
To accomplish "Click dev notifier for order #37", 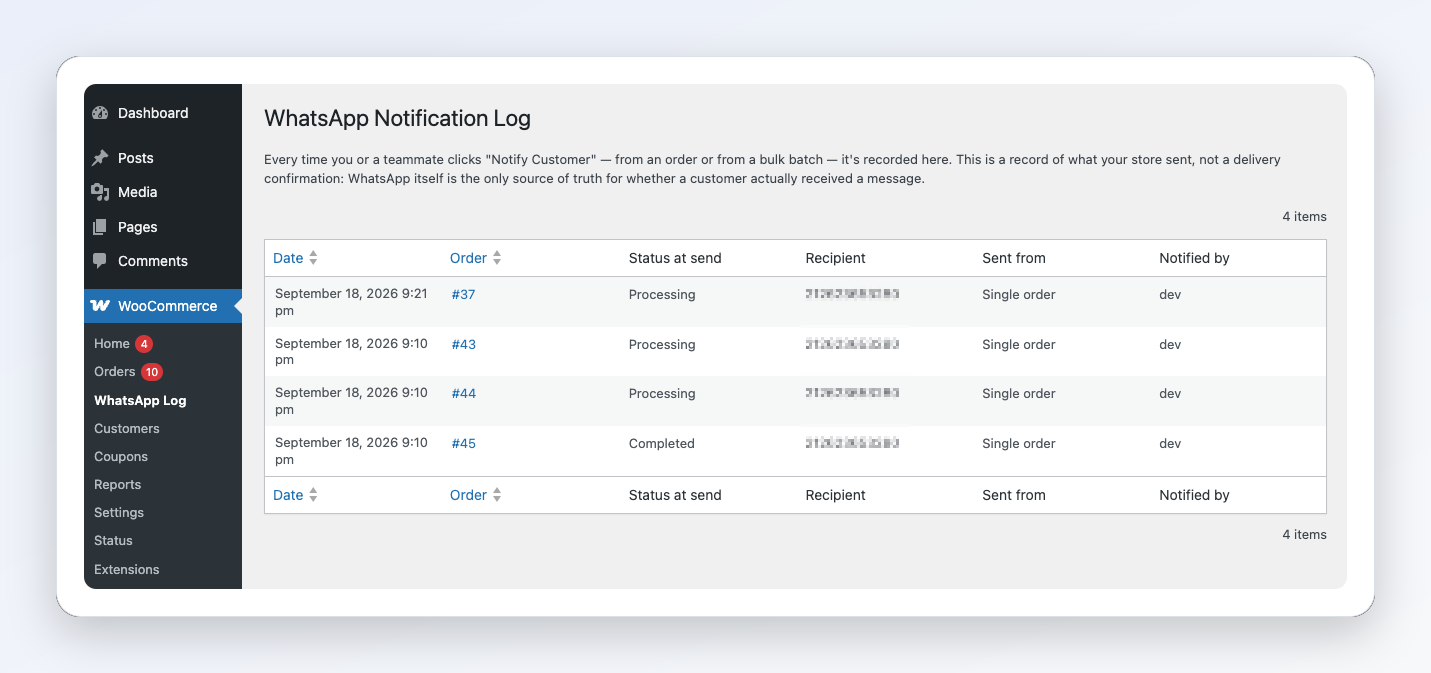I will point(1170,295).
